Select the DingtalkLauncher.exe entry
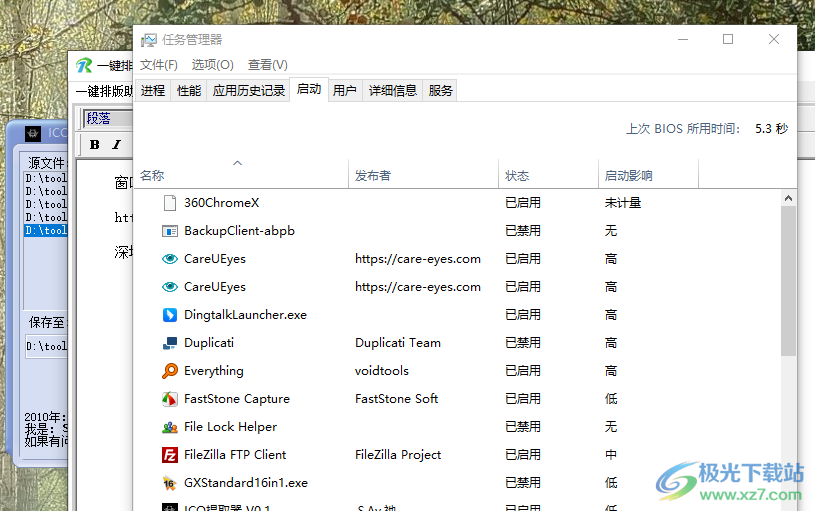 [x=245, y=315]
